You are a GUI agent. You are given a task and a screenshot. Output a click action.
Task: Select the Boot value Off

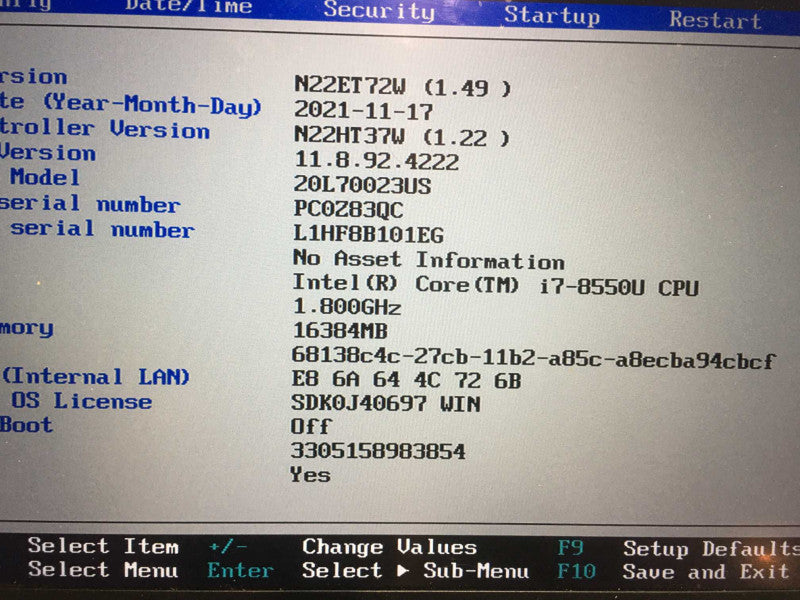(x=311, y=427)
